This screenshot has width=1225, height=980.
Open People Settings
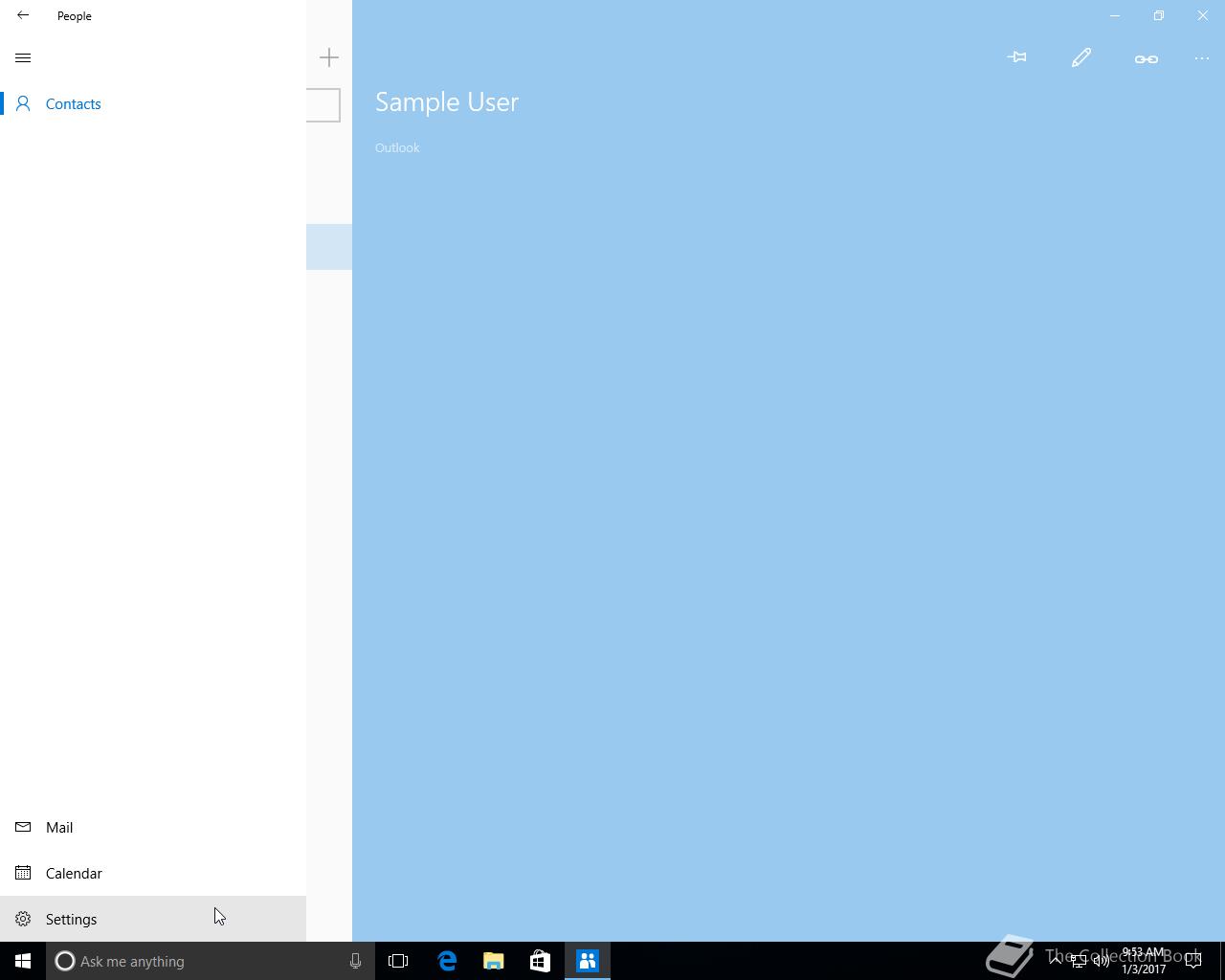point(153,919)
